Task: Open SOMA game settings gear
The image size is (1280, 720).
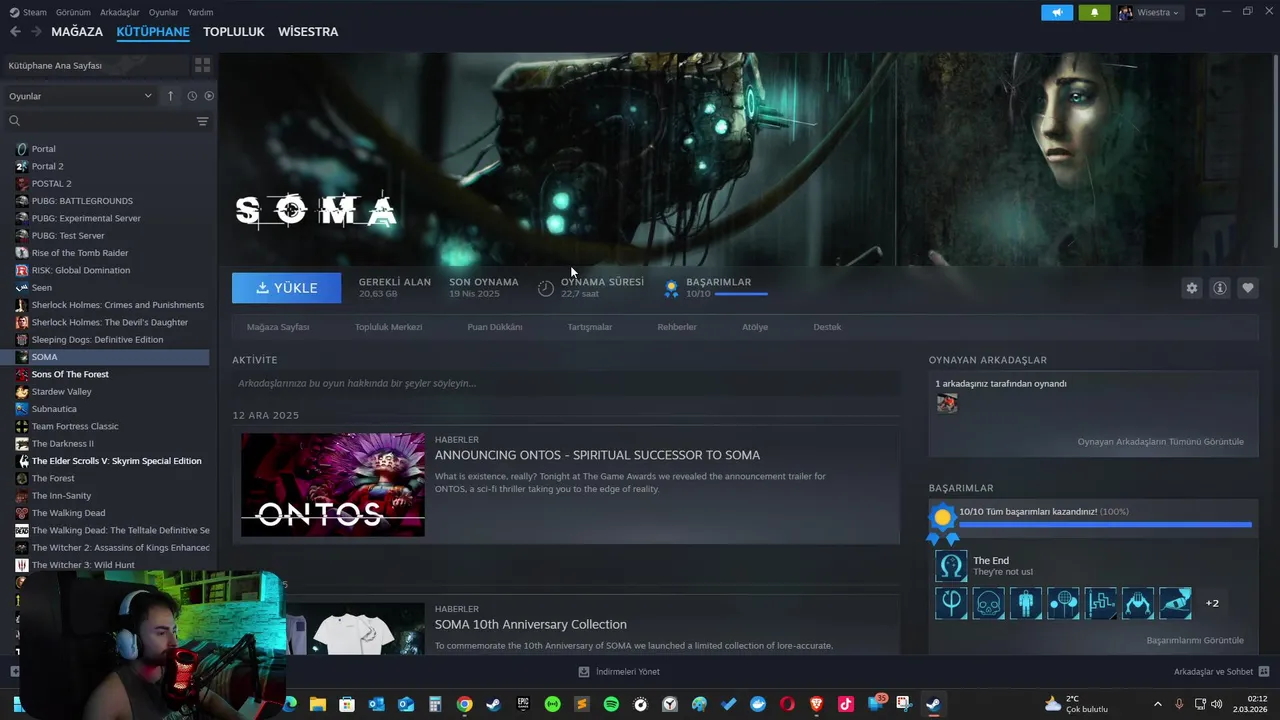Action: pyautogui.click(x=1191, y=288)
